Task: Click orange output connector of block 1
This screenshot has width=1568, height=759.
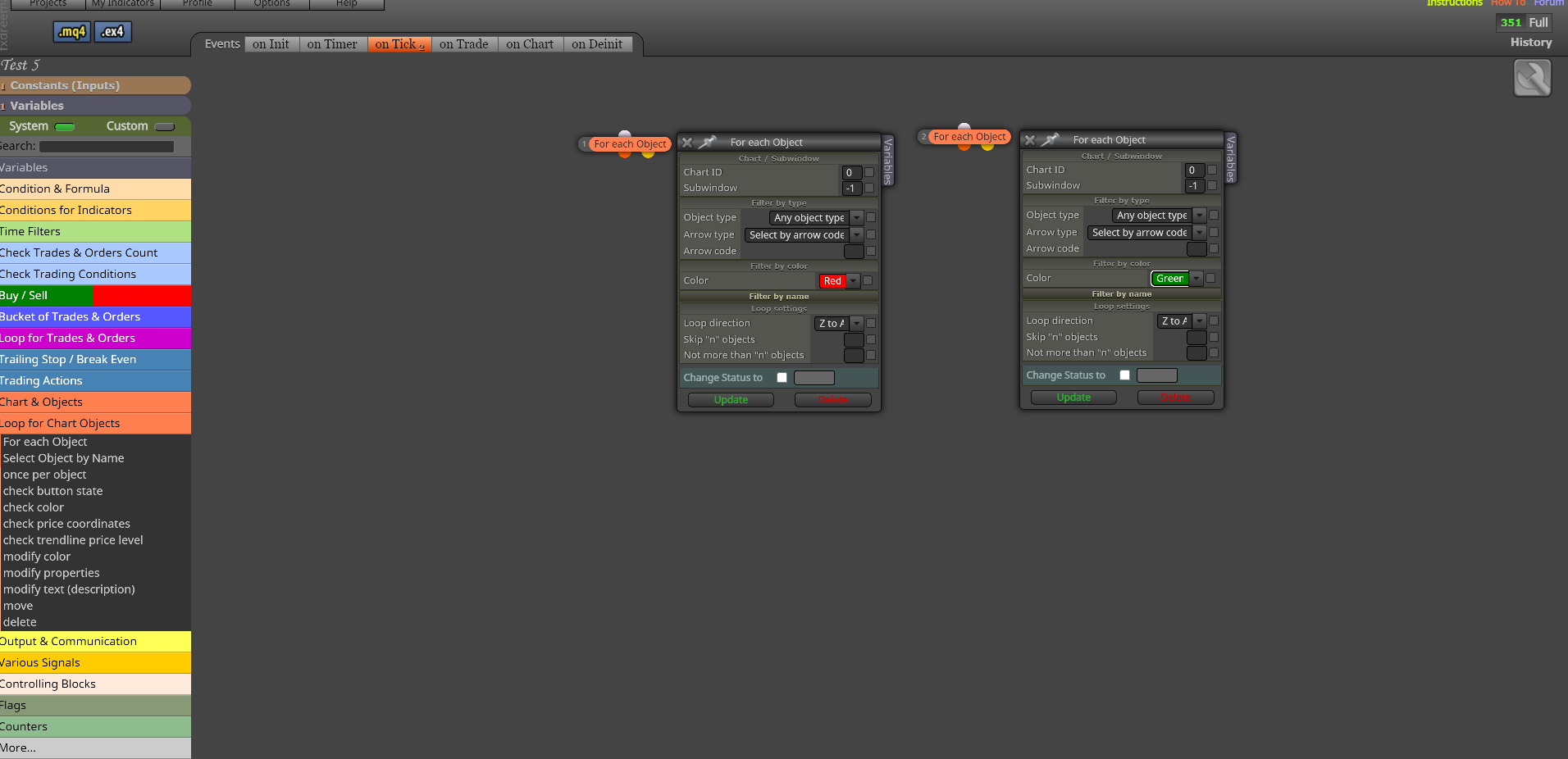Action: point(625,154)
